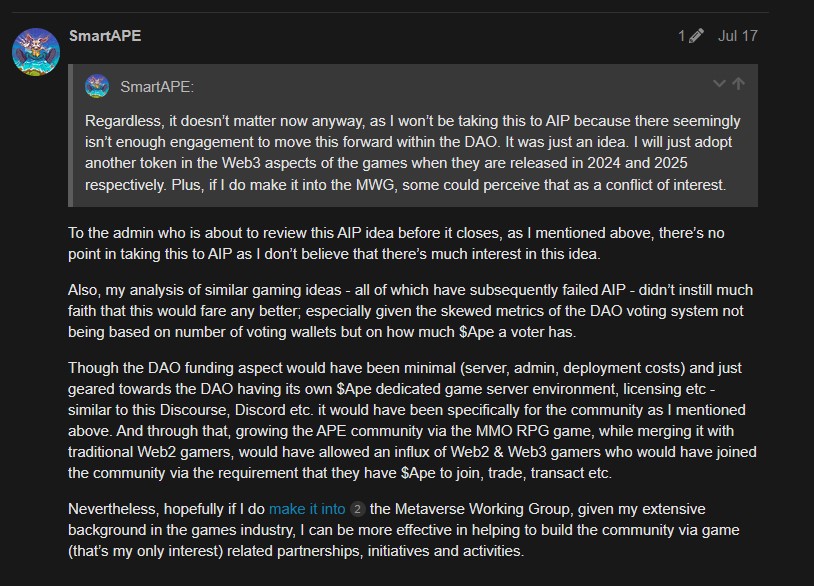Click the "SmartAPE:" quote title
Screen dimensions: 814x586
tap(157, 87)
